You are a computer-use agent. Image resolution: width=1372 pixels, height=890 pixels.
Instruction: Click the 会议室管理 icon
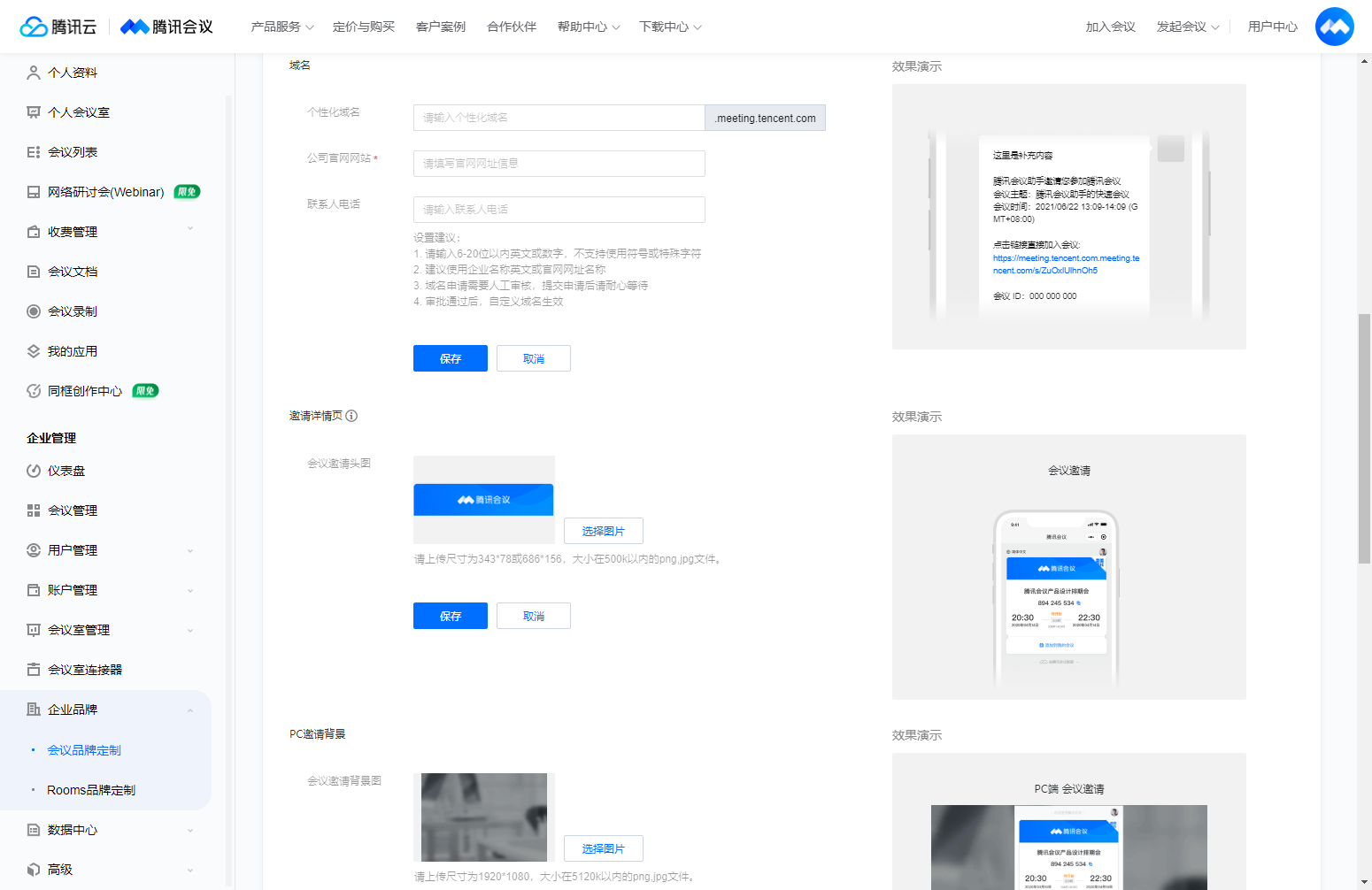pyautogui.click(x=34, y=630)
